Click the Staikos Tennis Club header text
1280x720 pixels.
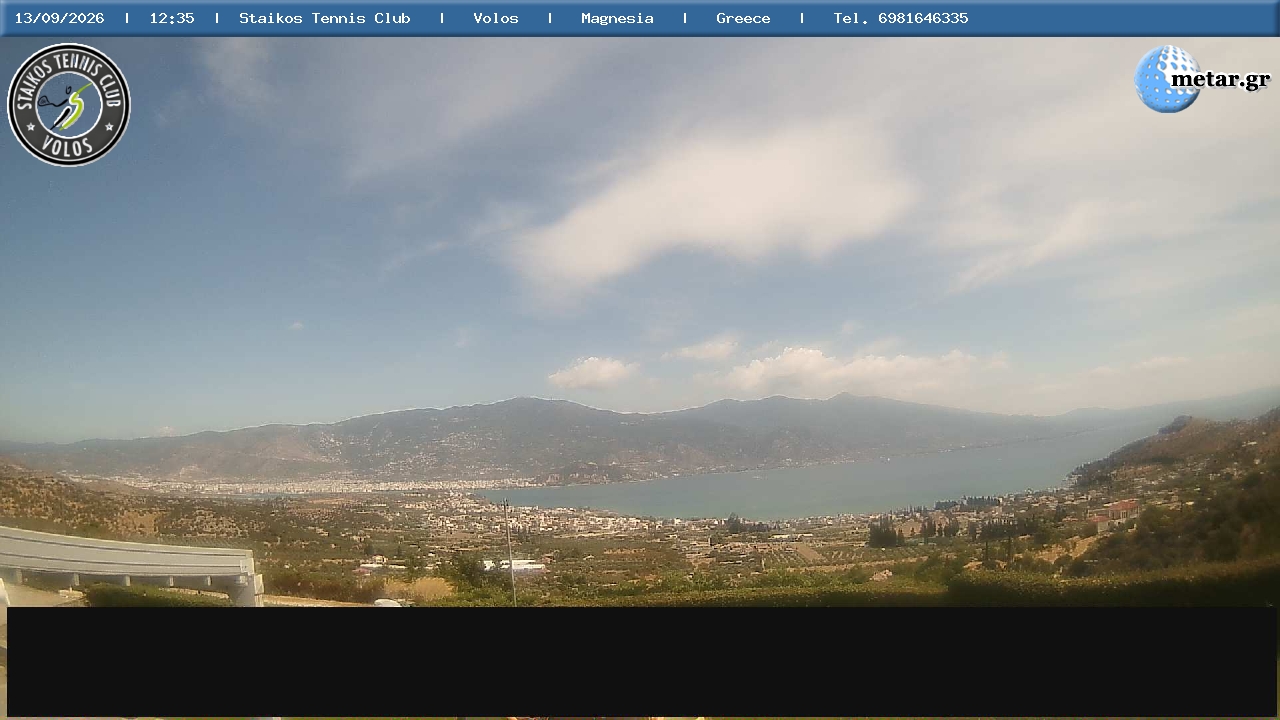[325, 18]
